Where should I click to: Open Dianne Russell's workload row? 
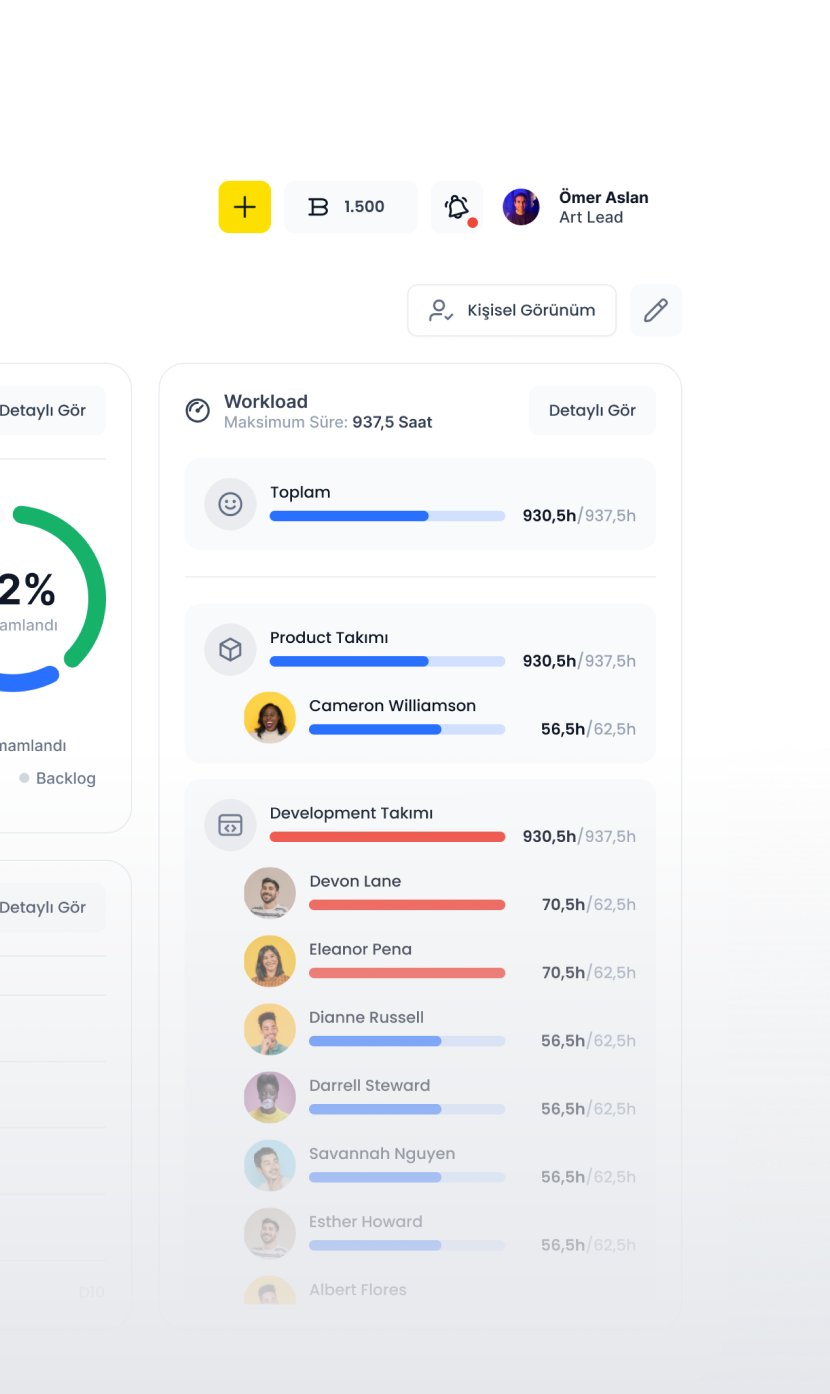point(366,1018)
